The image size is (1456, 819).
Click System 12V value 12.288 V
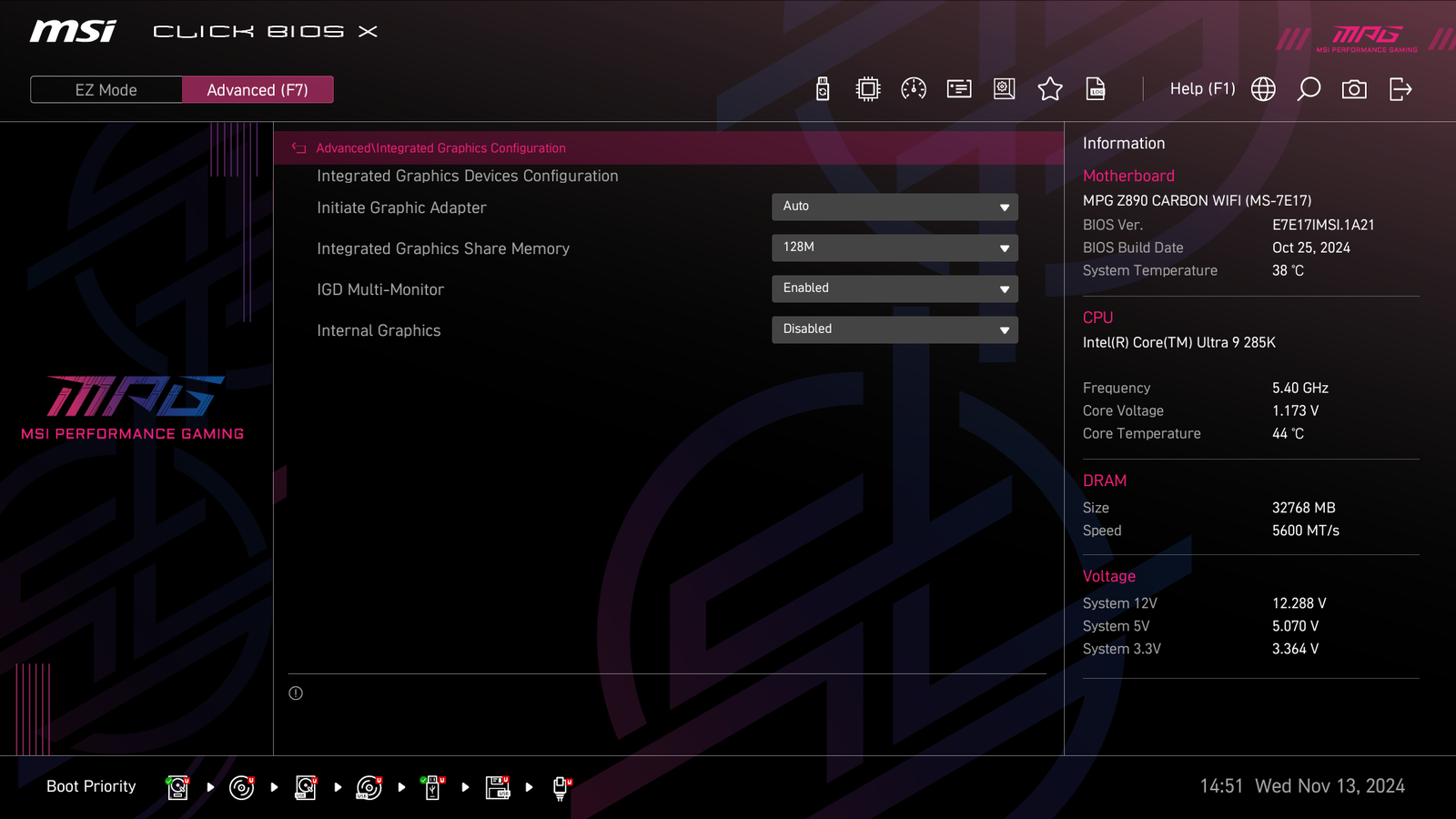point(1299,603)
